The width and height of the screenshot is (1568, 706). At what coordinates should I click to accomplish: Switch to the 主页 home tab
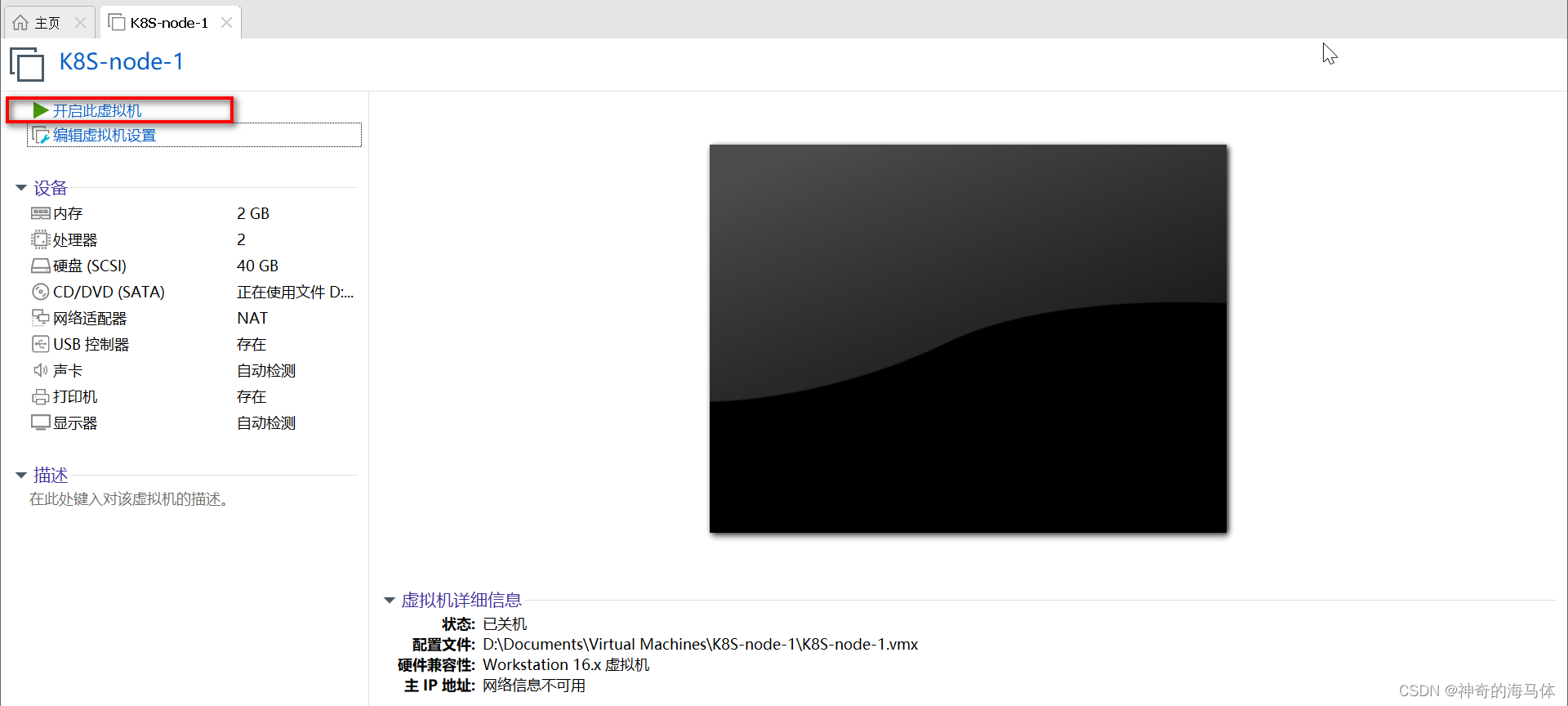[49, 22]
